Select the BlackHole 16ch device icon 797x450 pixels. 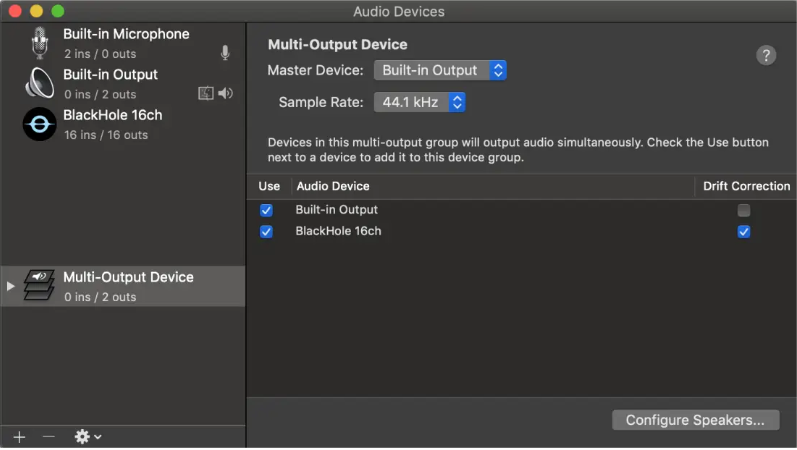(x=40, y=124)
